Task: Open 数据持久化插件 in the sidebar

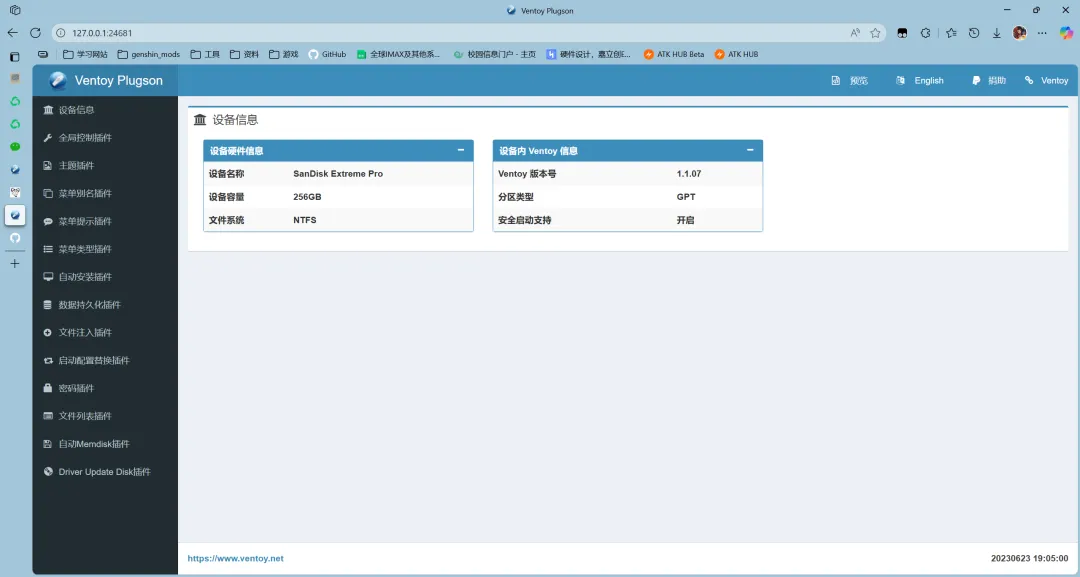Action: point(105,305)
